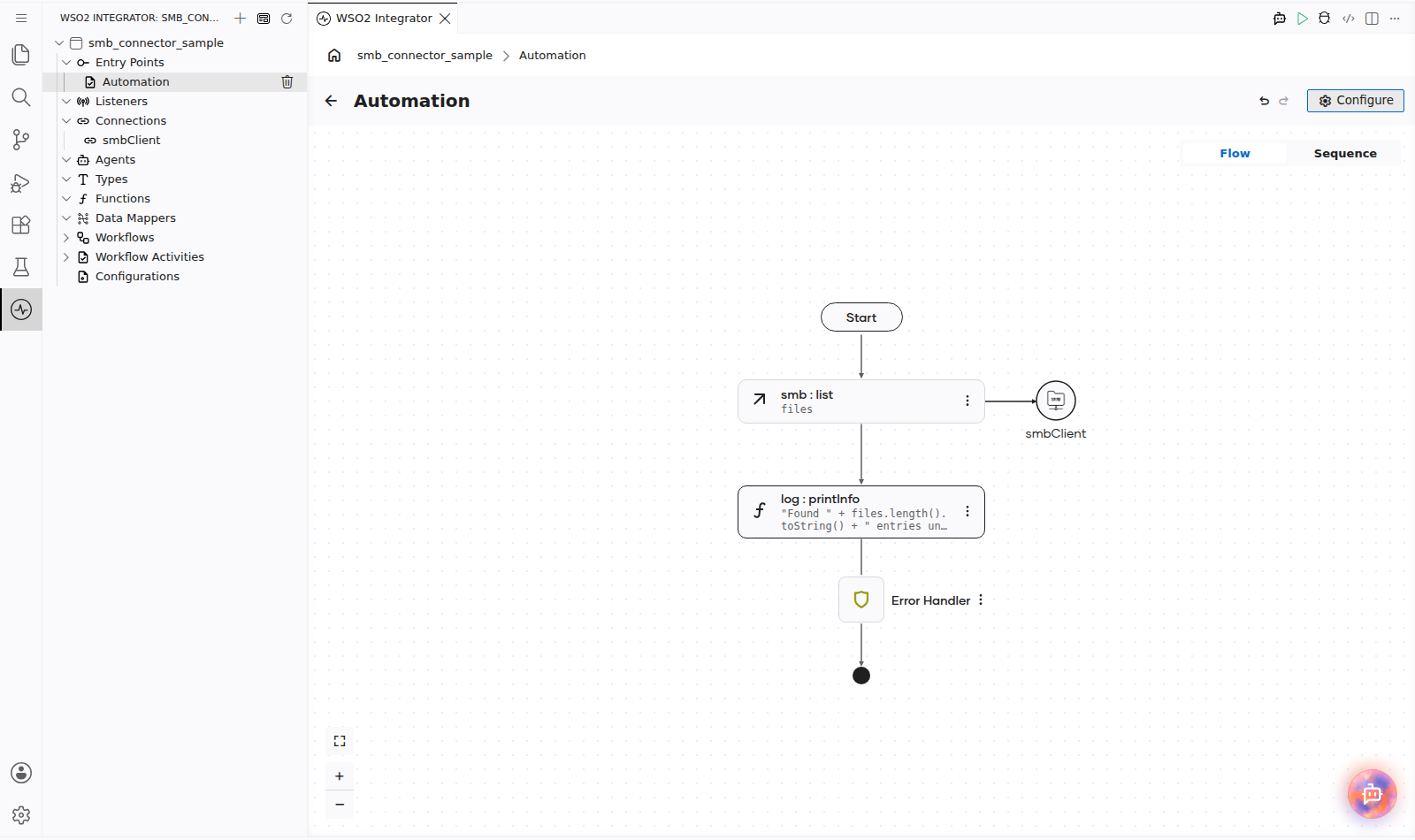Collapse the Entry Points tree node

click(66, 62)
